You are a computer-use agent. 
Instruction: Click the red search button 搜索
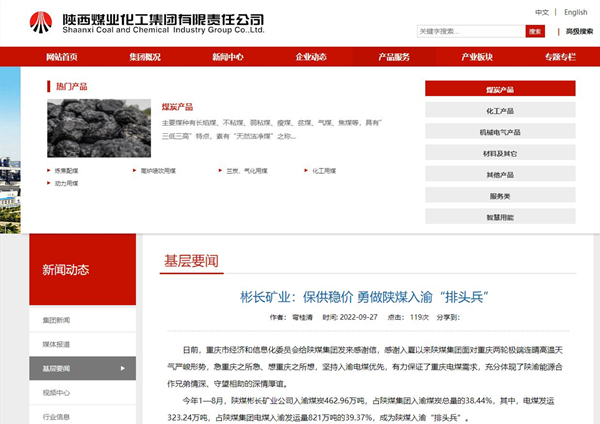534,31
